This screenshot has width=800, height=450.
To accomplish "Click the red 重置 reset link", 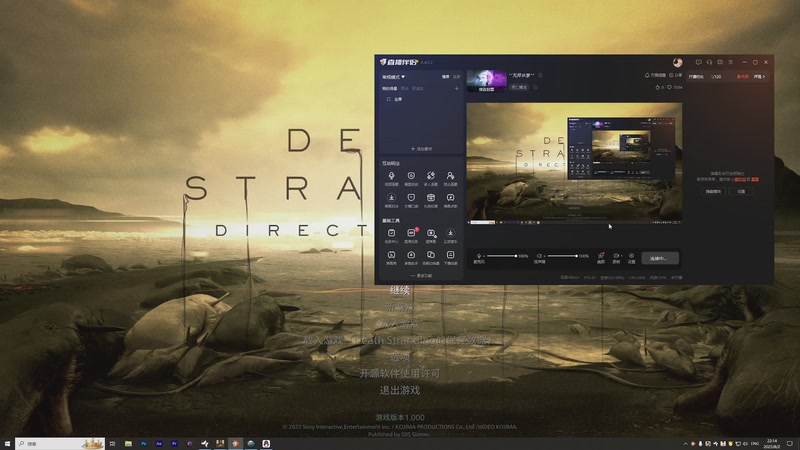I will tap(755, 180).
